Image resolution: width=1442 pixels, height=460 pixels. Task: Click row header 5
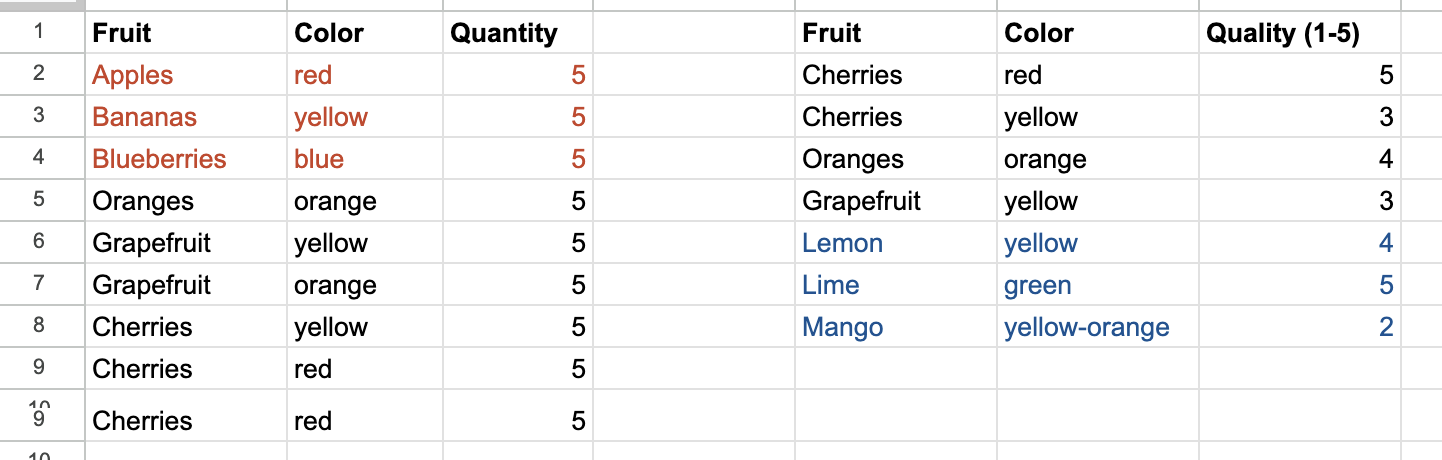(39, 200)
